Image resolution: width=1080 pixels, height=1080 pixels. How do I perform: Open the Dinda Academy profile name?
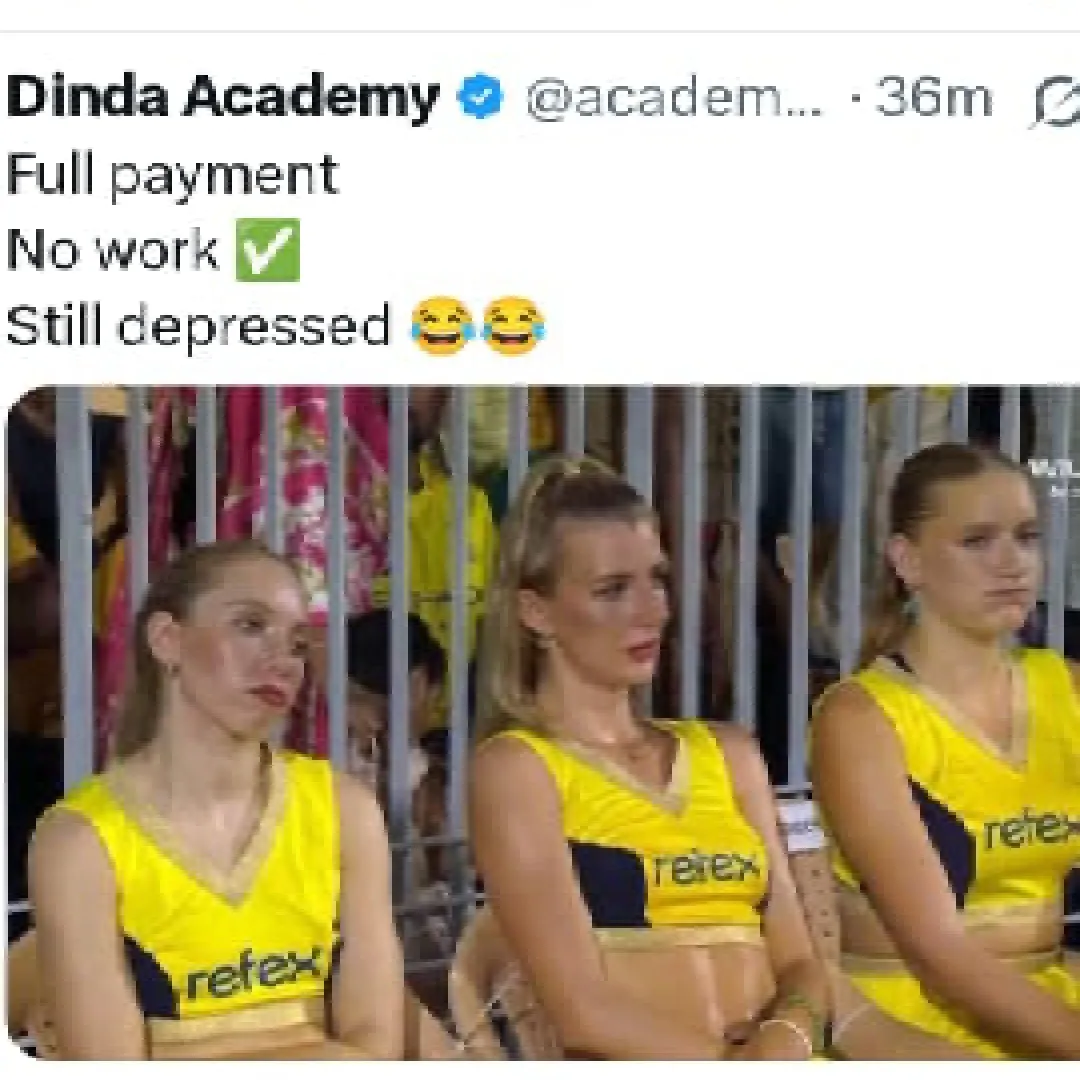click(223, 96)
